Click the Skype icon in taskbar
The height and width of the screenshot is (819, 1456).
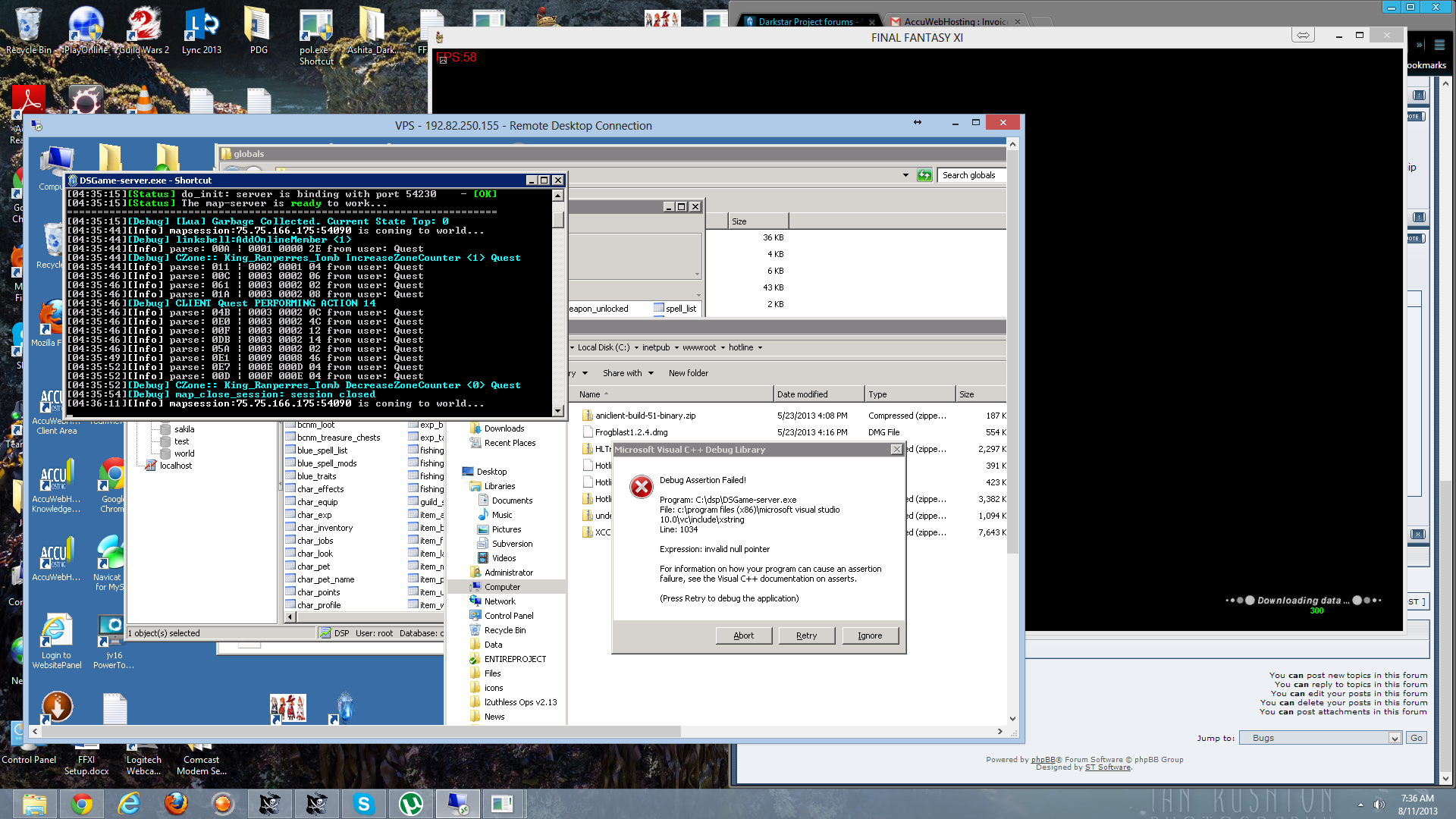coord(364,804)
